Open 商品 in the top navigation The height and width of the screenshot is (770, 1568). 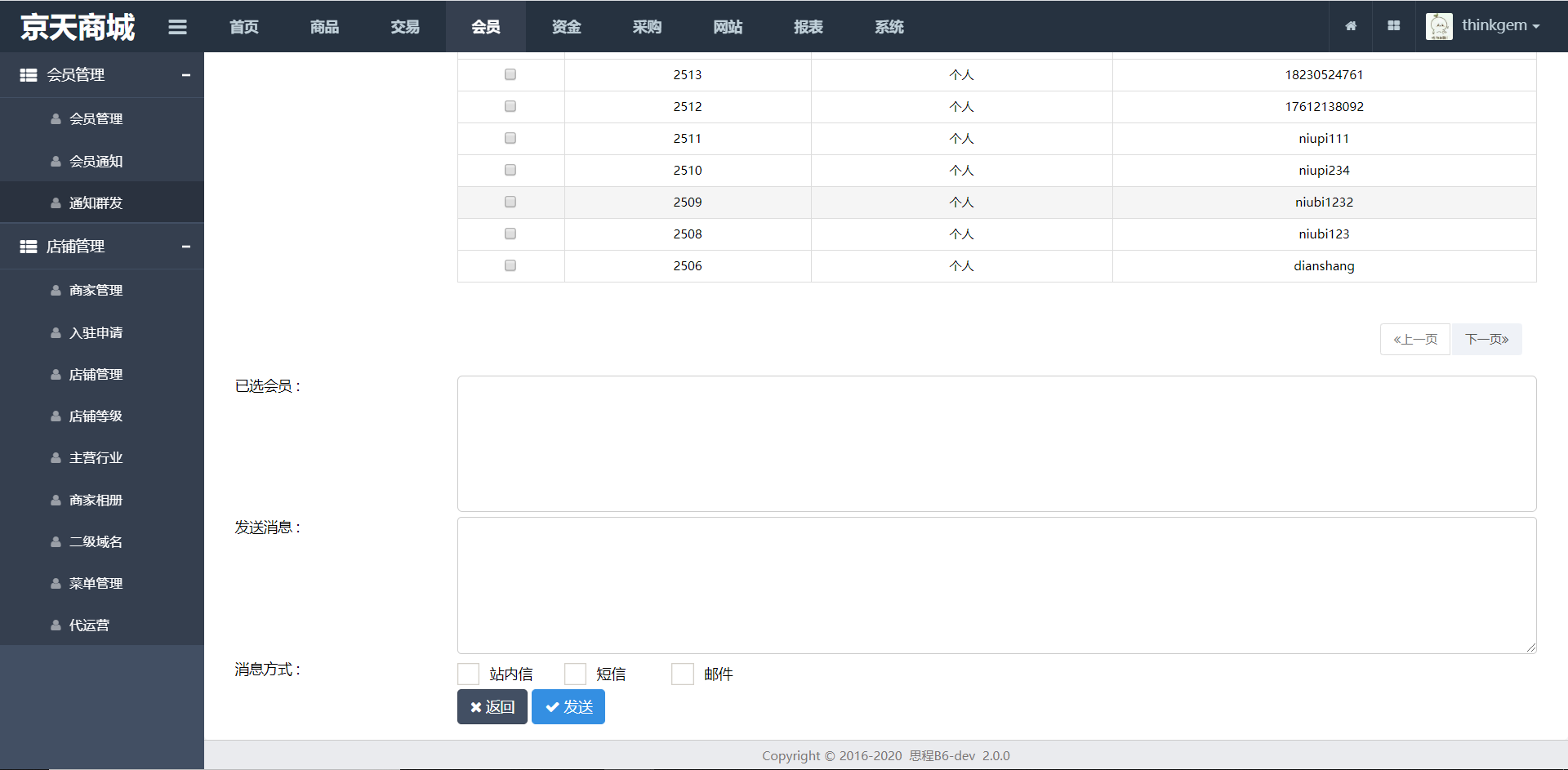coord(325,27)
